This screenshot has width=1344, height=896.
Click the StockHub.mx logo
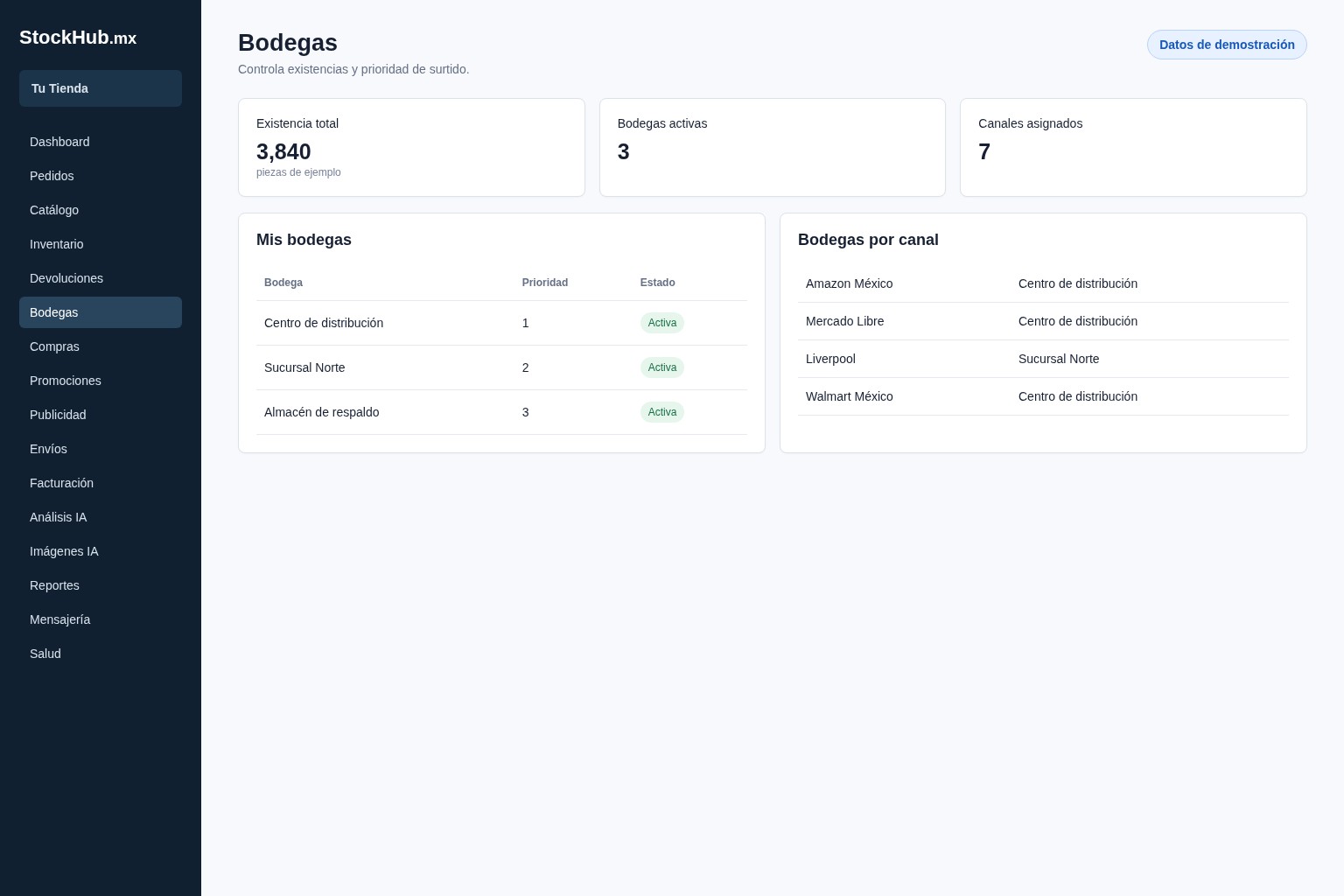click(x=78, y=38)
